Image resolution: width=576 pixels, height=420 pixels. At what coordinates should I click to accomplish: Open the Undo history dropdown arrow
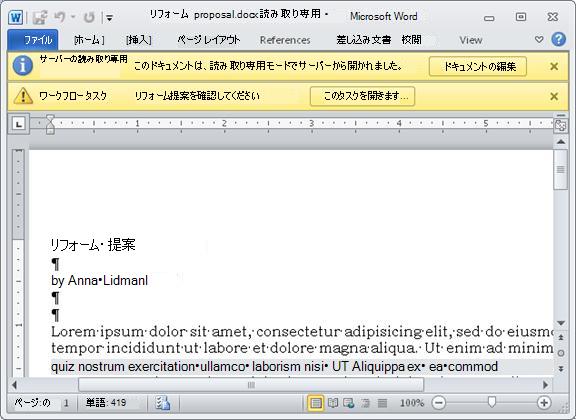click(73, 17)
